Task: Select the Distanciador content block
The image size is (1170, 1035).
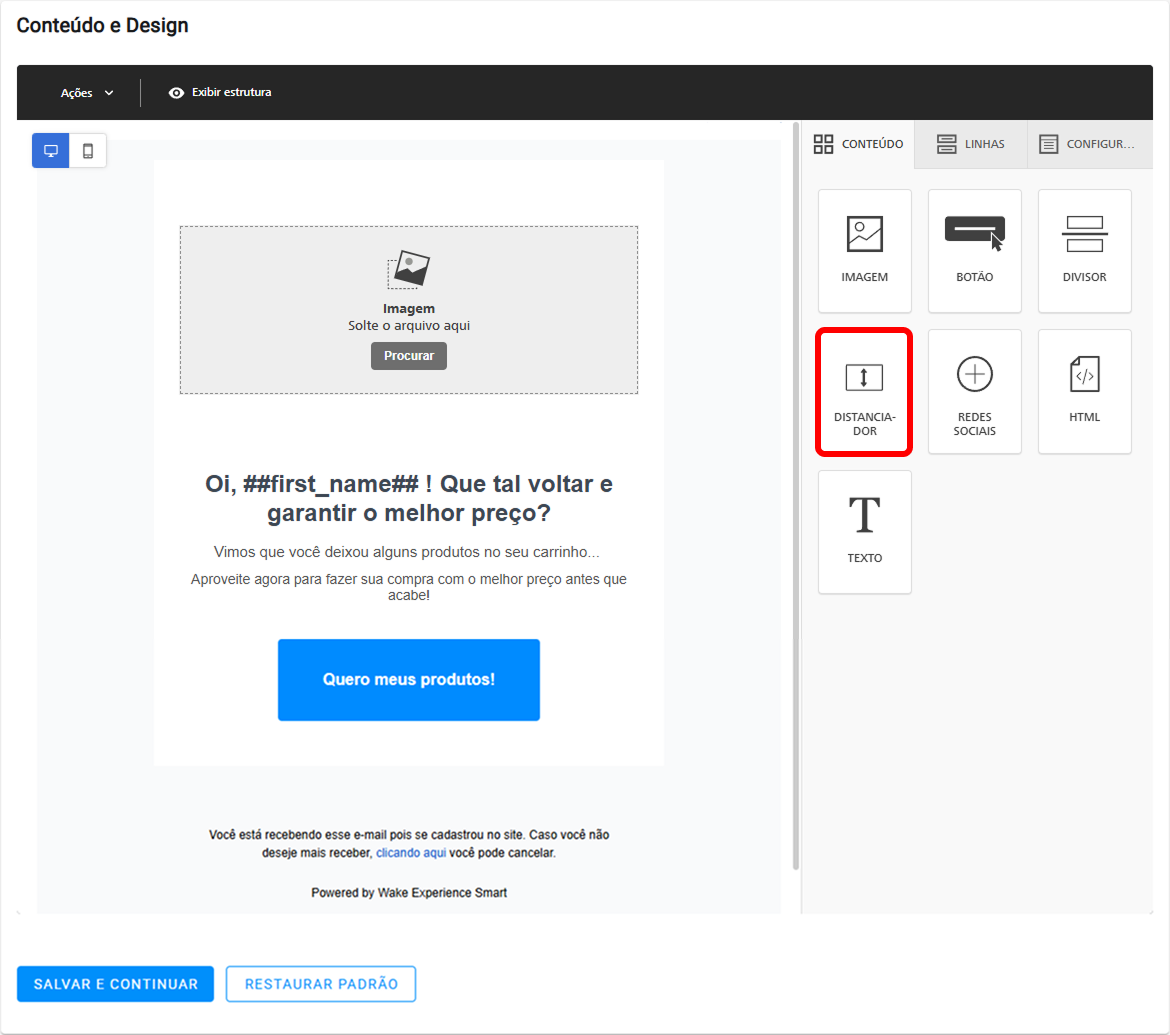Action: pos(864,392)
